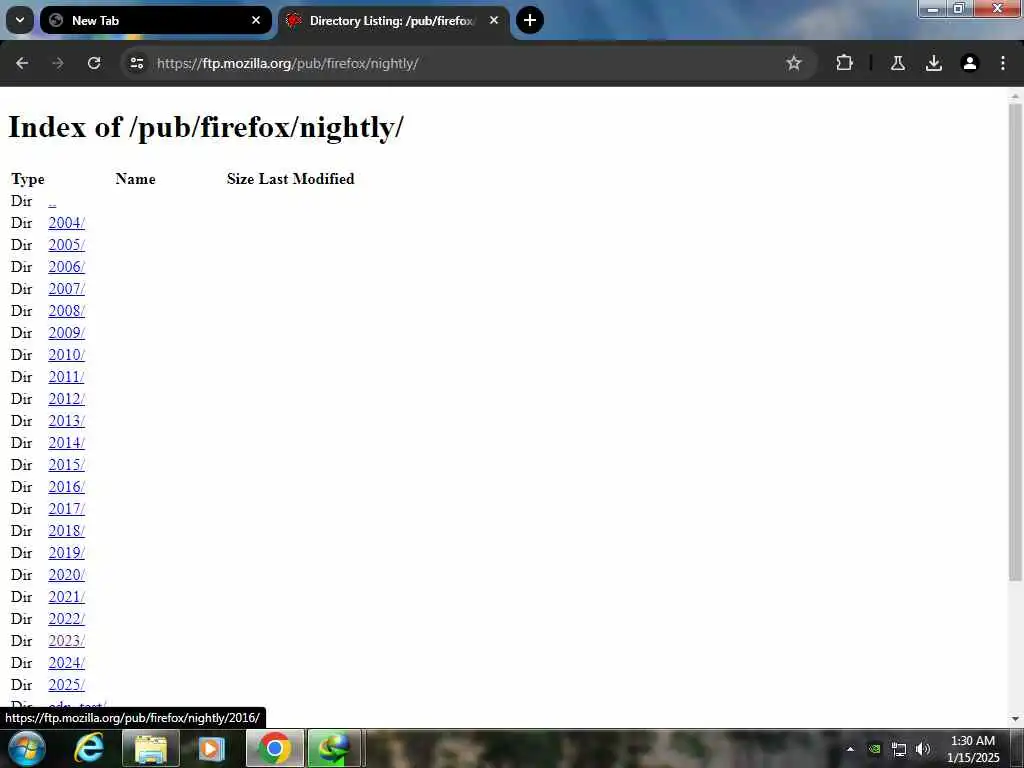Open the 2005/ directory
This screenshot has width=1024, height=768.
(x=67, y=245)
